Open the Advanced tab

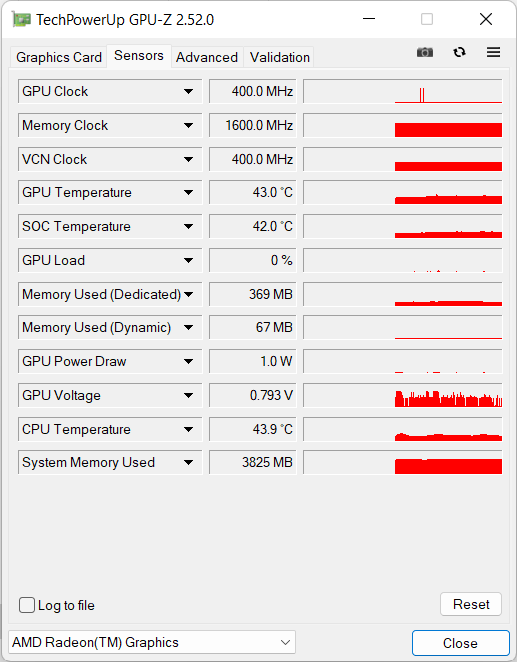207,57
